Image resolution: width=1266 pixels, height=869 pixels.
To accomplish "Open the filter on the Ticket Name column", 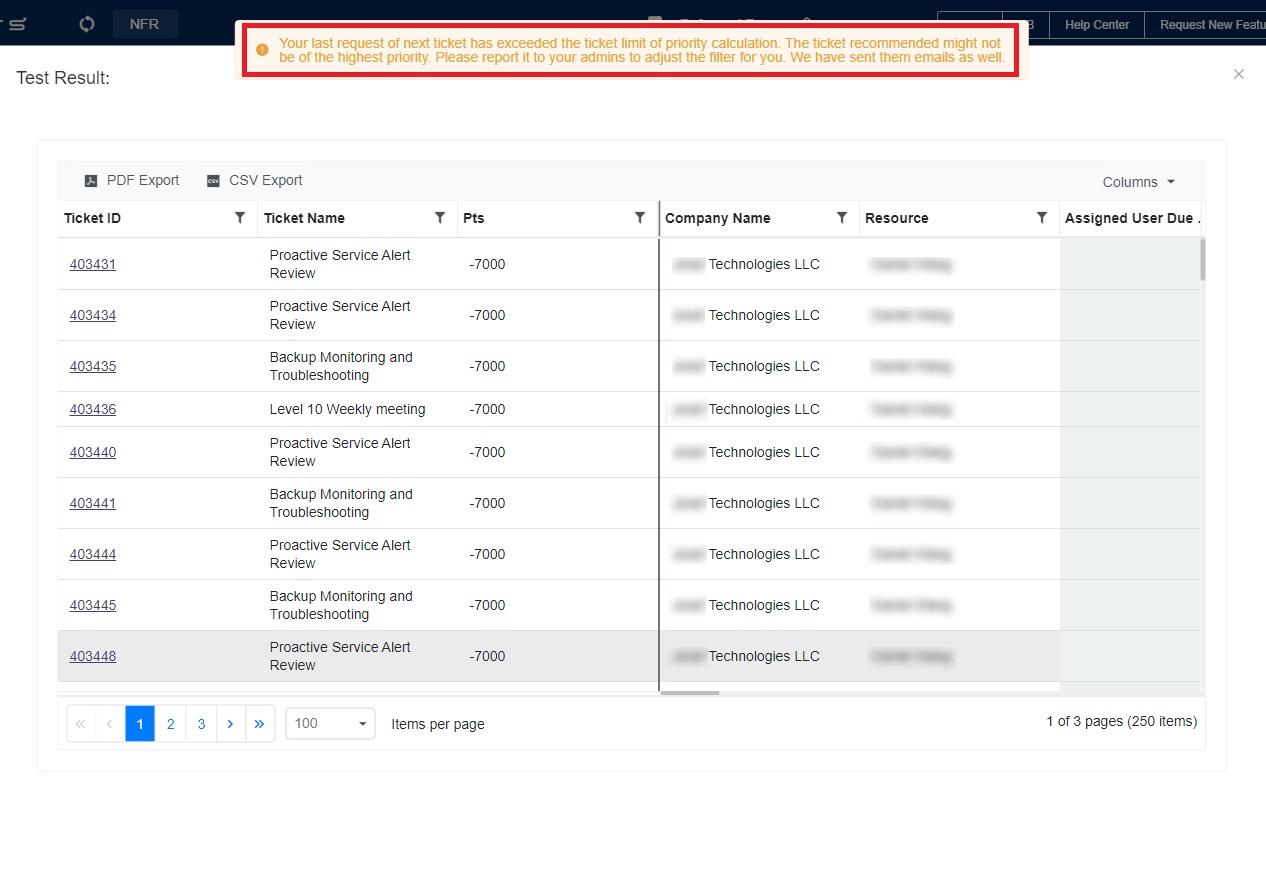I will pos(440,217).
